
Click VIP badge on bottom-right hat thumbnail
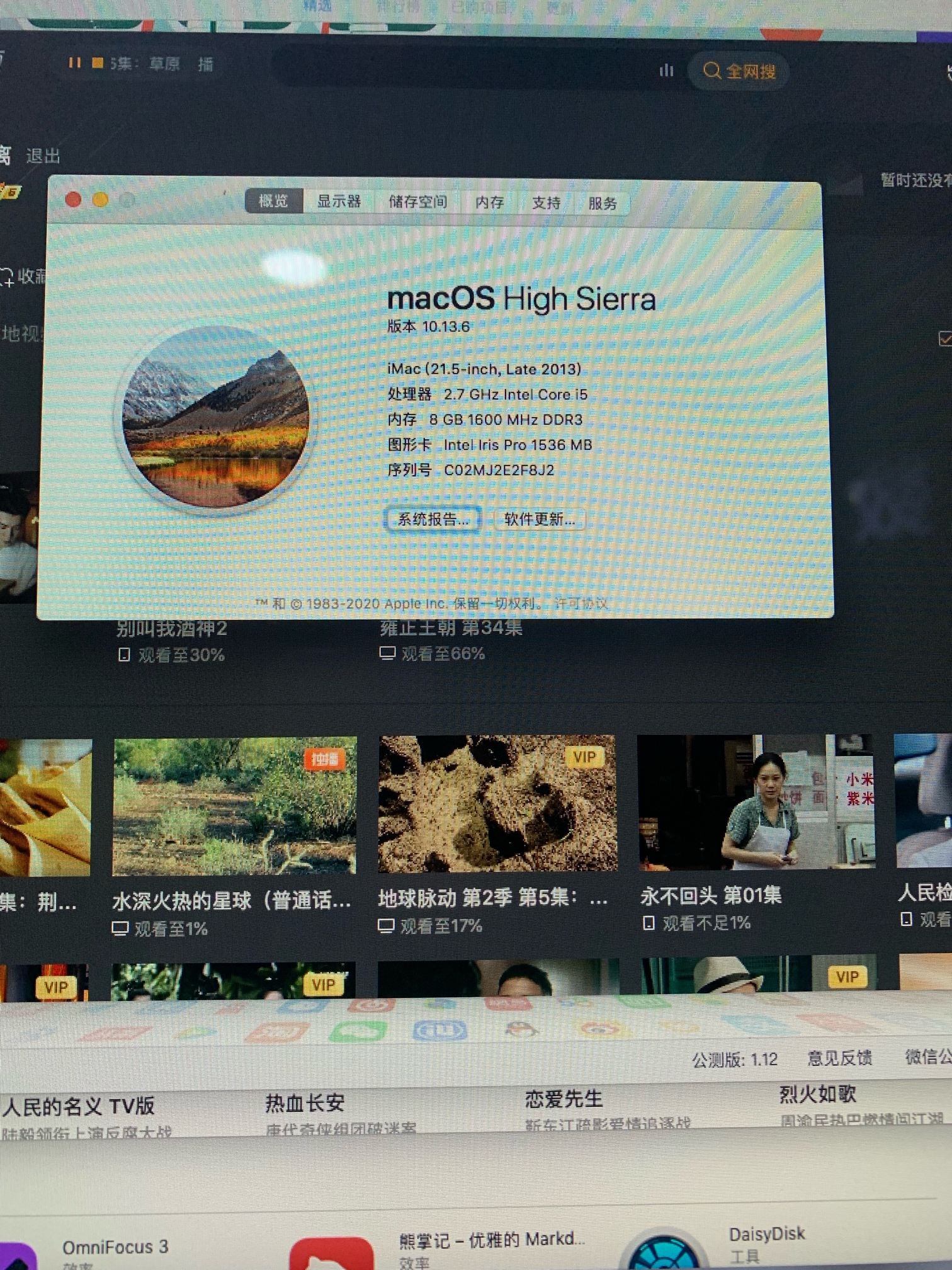point(847,976)
